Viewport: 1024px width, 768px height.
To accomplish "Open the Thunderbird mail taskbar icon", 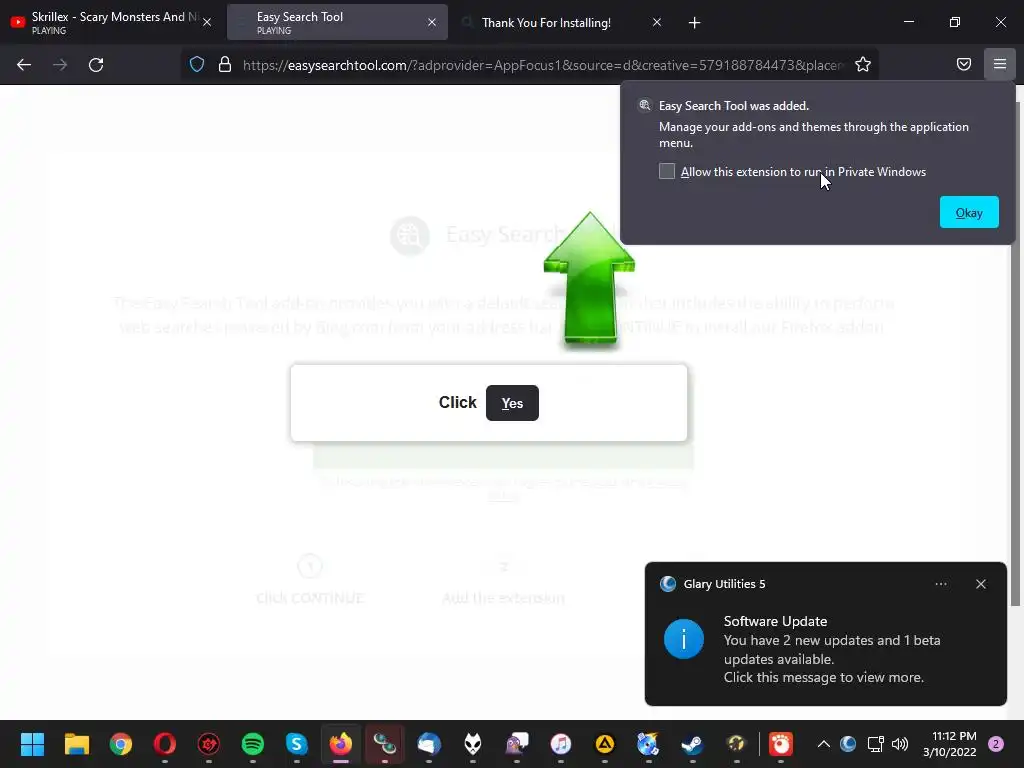I will point(429,744).
